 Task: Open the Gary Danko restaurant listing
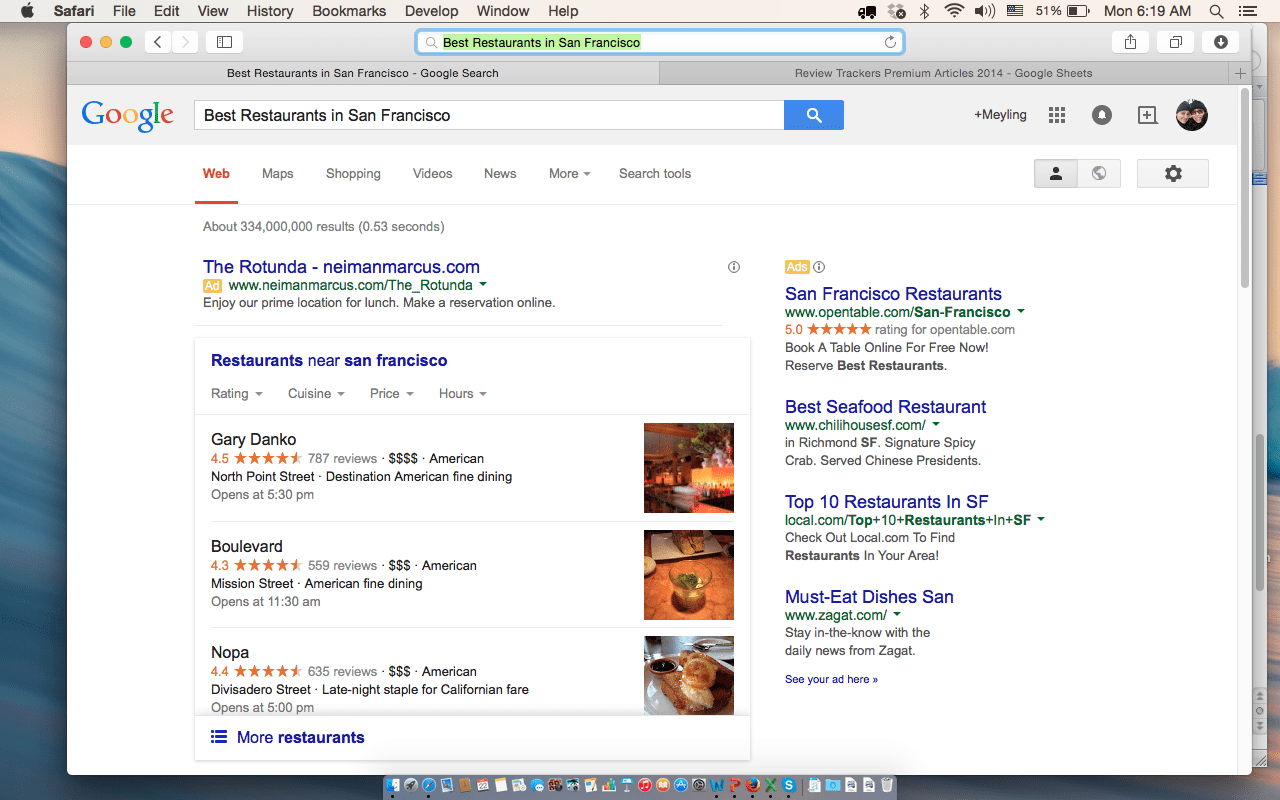click(x=253, y=439)
